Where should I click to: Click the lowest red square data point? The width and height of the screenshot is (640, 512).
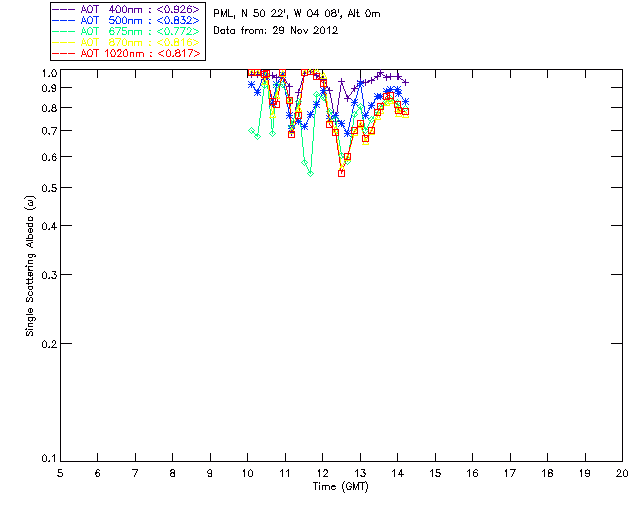[341, 173]
